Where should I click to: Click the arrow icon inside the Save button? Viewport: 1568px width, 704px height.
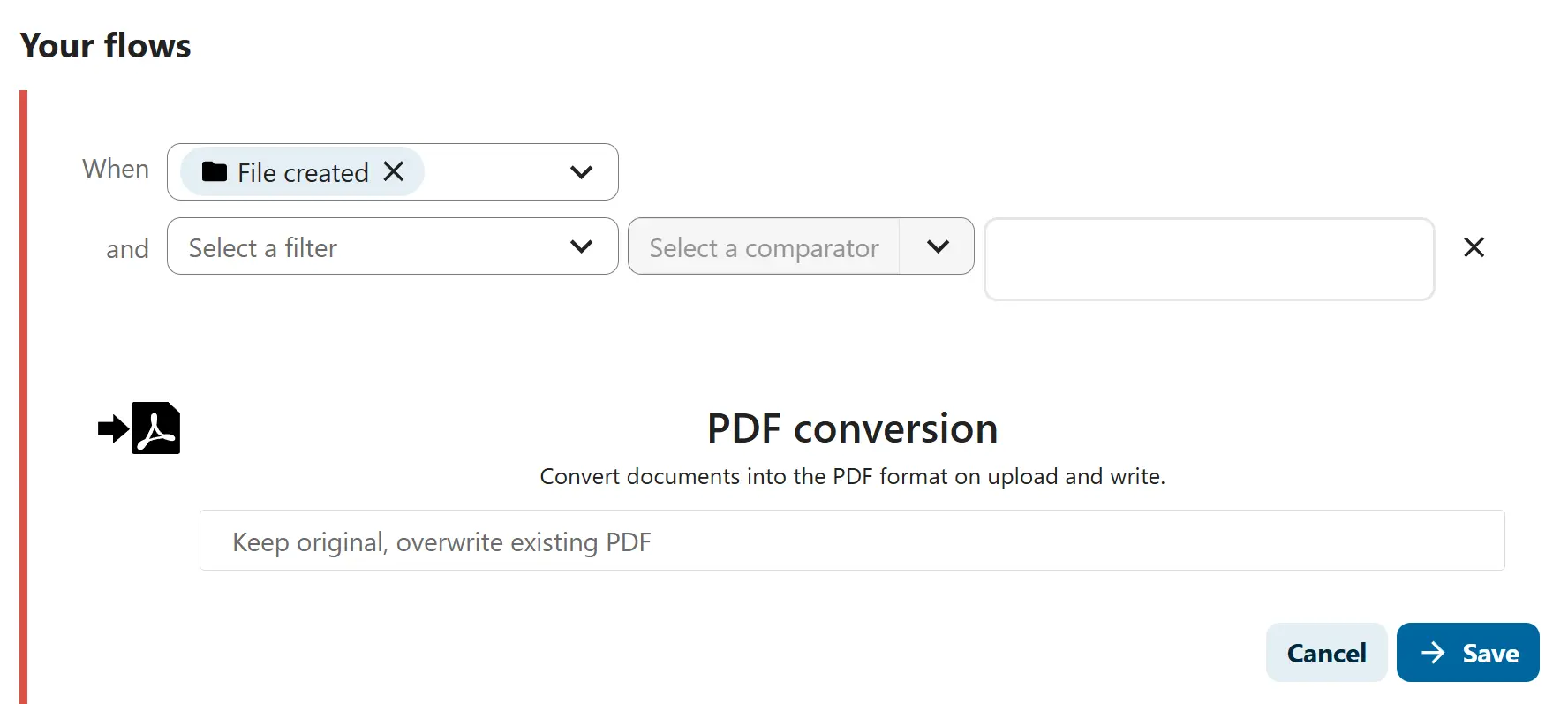pyautogui.click(x=1435, y=652)
